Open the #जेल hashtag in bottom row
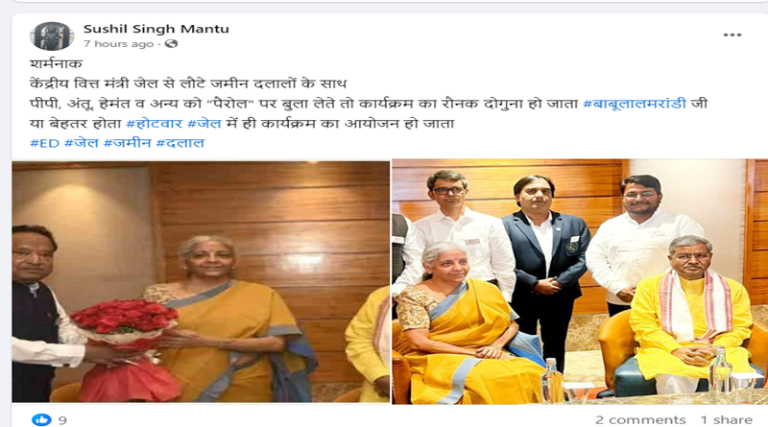Image resolution: width=768 pixels, height=427 pixels. pos(81,143)
